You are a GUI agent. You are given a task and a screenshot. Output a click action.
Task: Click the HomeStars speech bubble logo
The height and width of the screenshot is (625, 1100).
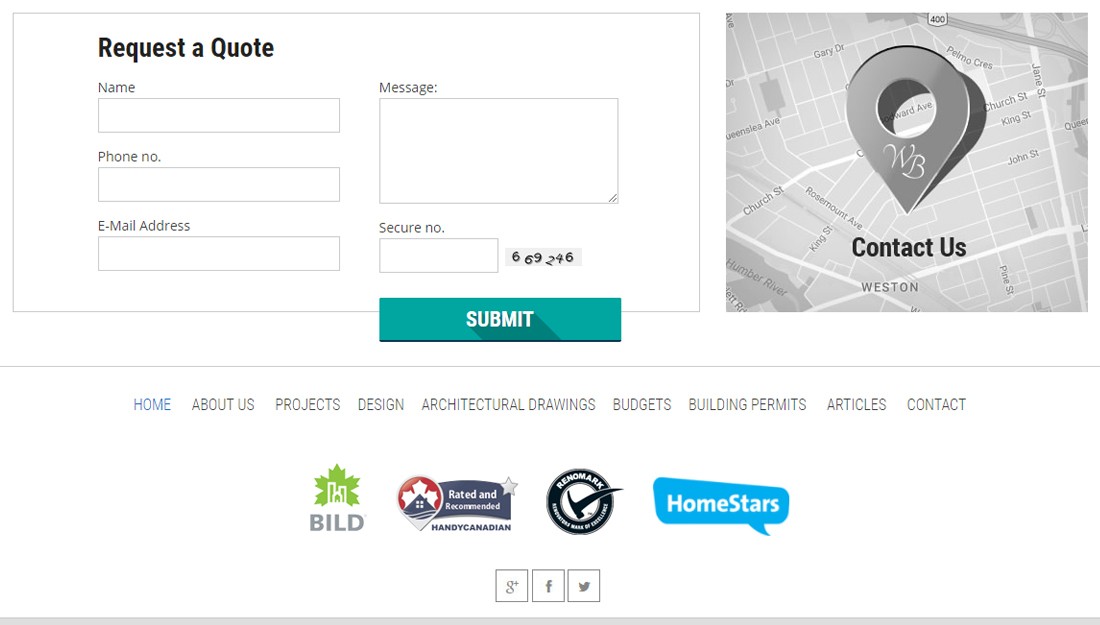point(721,505)
